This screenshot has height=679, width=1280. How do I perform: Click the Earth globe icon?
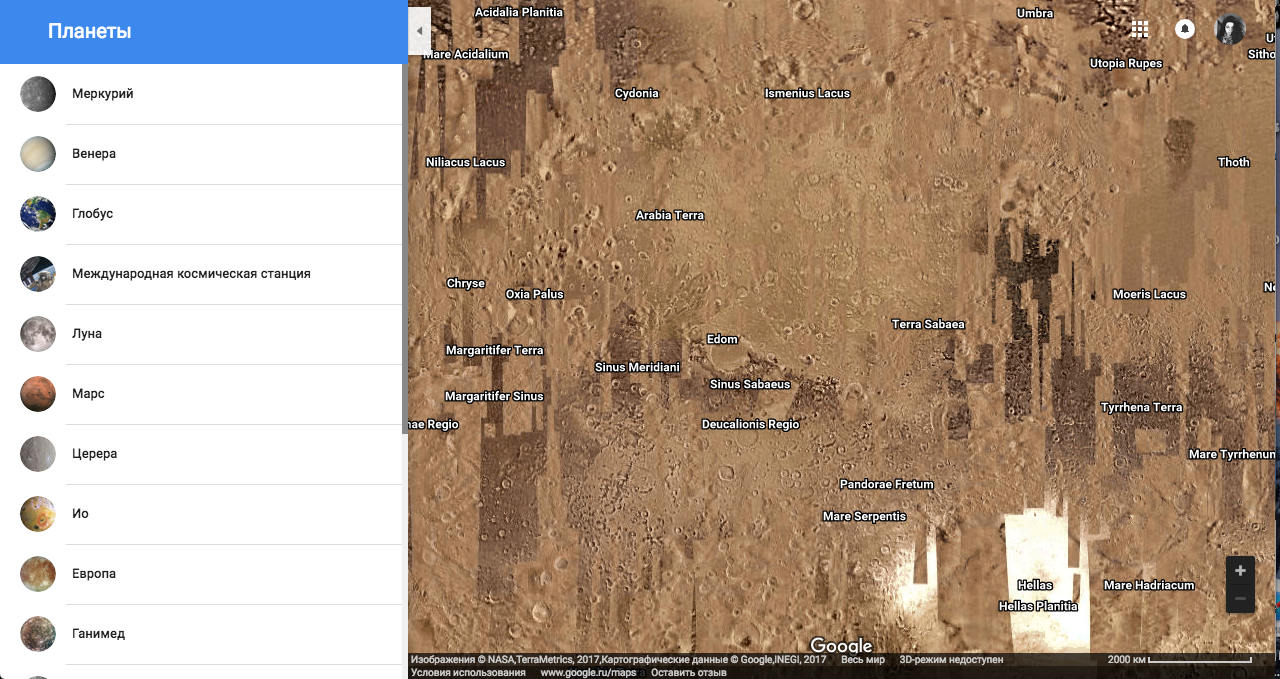(38, 214)
